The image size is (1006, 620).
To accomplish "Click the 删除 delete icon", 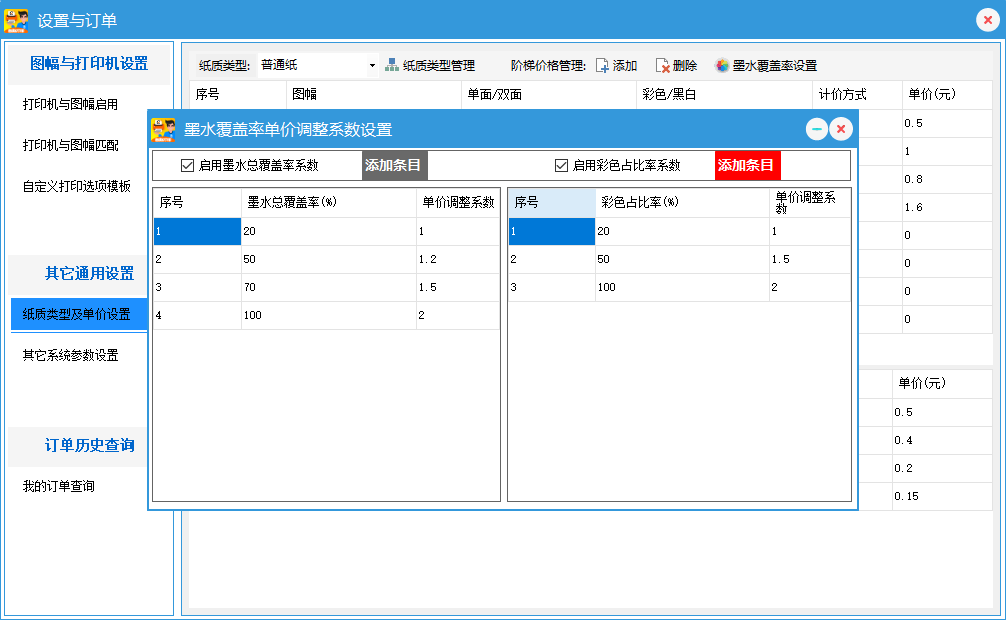I will coord(662,66).
